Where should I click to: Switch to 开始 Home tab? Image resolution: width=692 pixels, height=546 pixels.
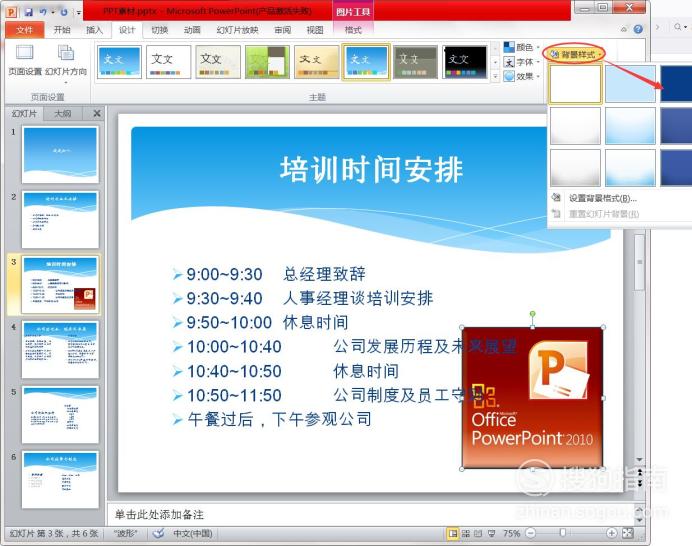(x=62, y=30)
